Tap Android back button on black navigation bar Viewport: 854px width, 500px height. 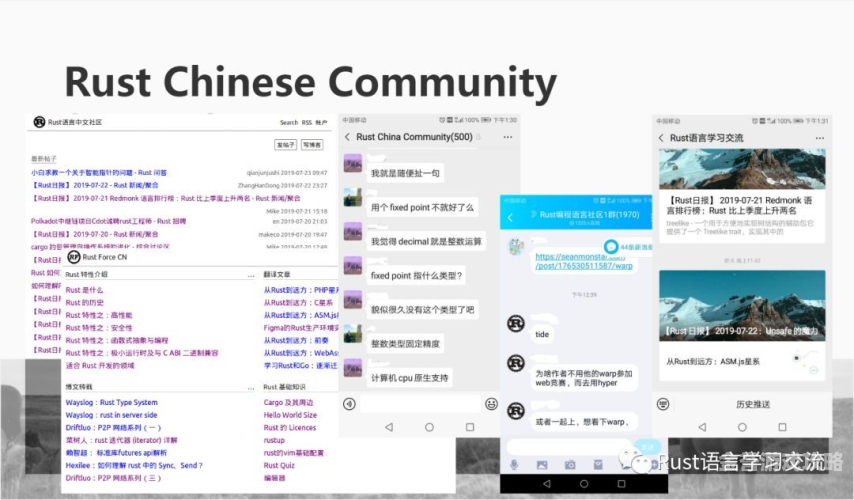pyautogui.click(x=547, y=484)
